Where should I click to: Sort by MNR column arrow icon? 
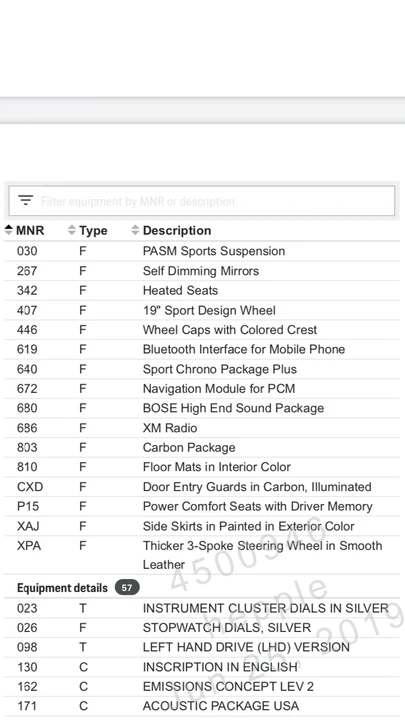[x=9, y=230]
